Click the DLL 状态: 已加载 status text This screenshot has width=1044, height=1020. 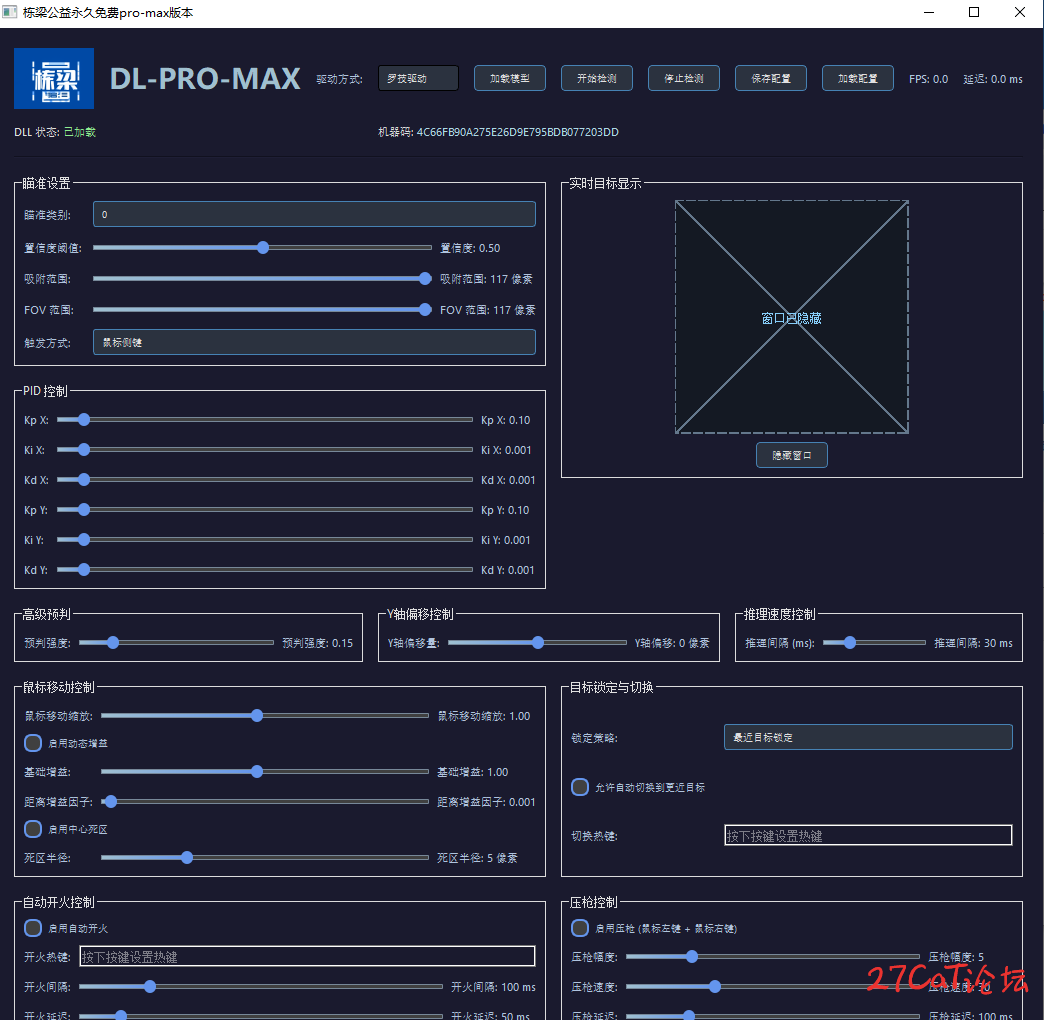55,132
